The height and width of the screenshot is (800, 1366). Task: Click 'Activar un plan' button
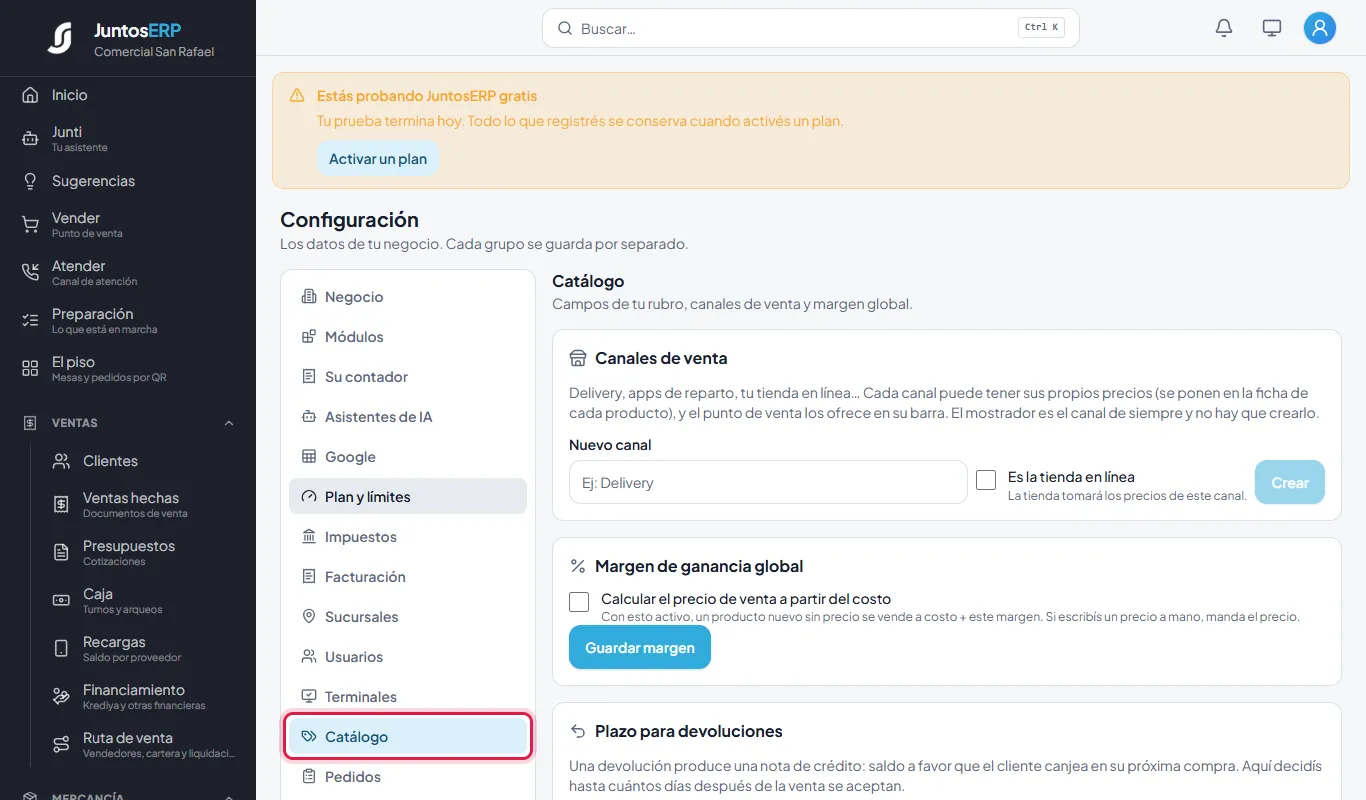click(x=378, y=159)
